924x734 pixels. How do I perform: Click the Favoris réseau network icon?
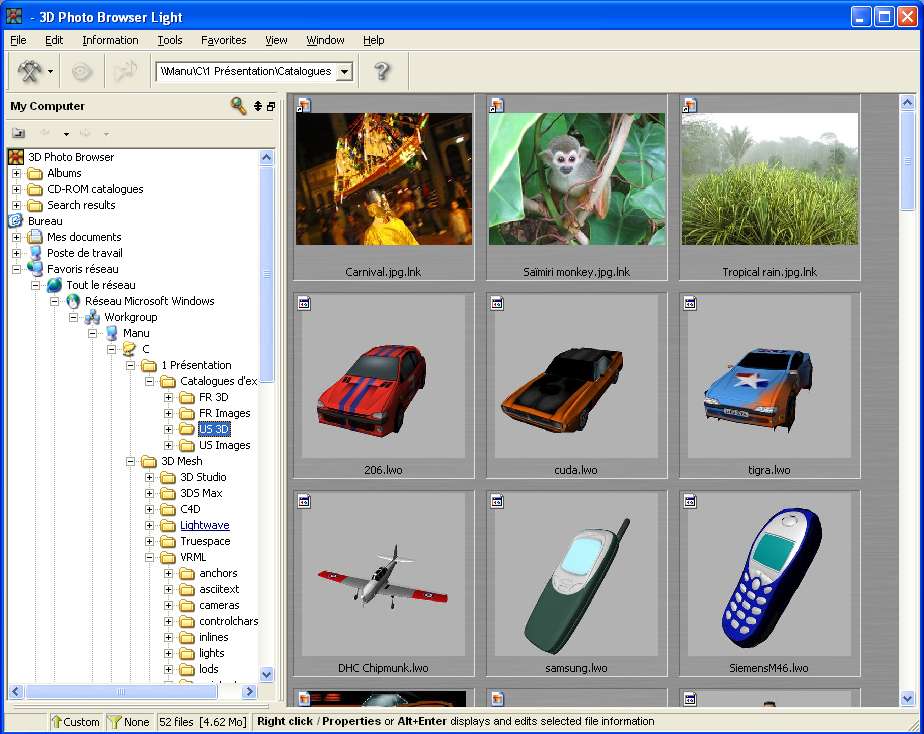point(35,269)
